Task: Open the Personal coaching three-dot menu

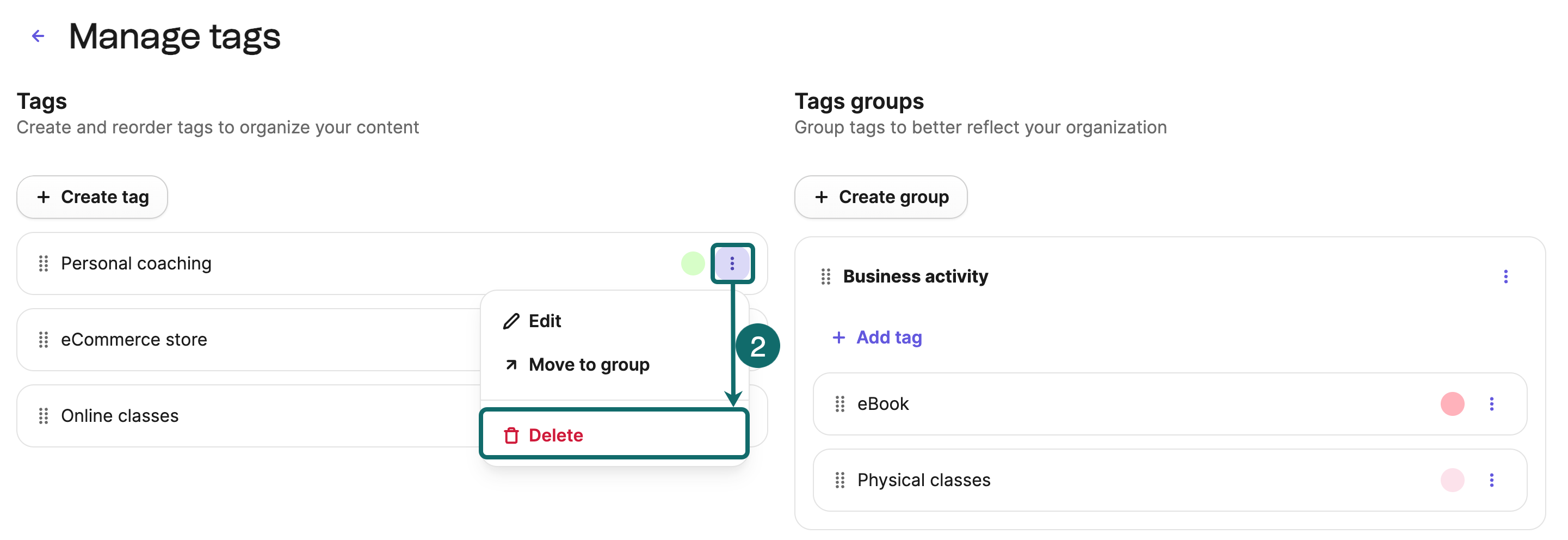Action: click(x=732, y=263)
